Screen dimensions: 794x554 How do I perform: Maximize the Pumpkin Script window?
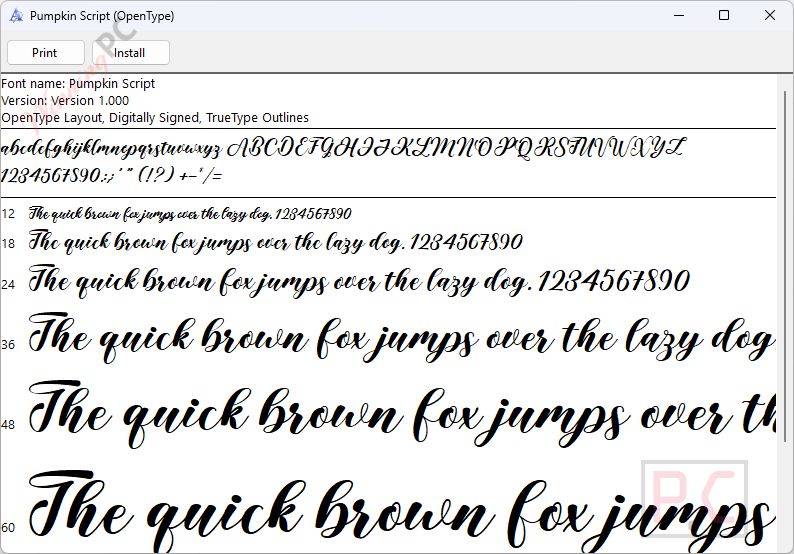tap(724, 16)
